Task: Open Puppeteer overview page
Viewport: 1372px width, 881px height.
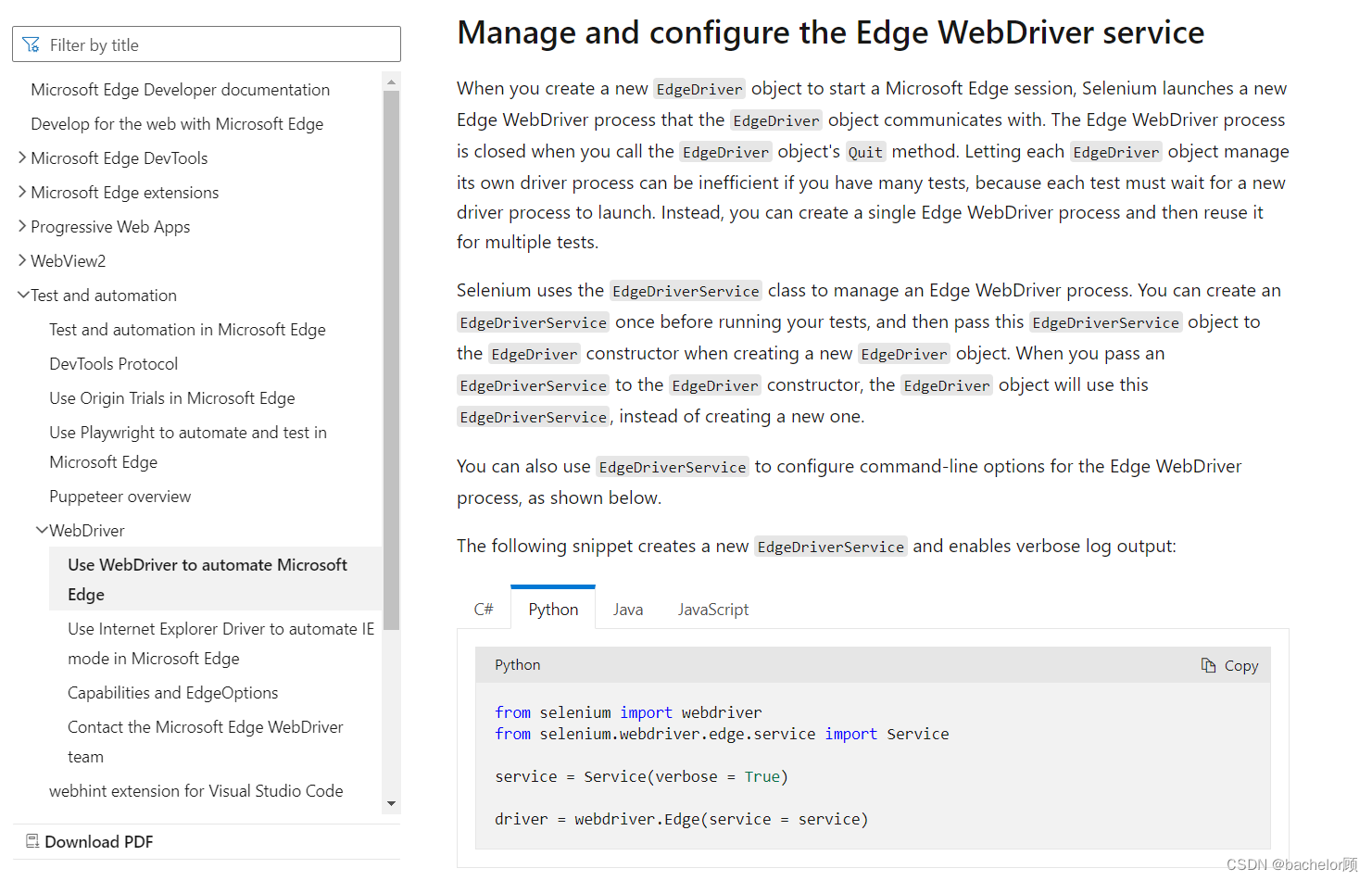Action: pos(120,496)
